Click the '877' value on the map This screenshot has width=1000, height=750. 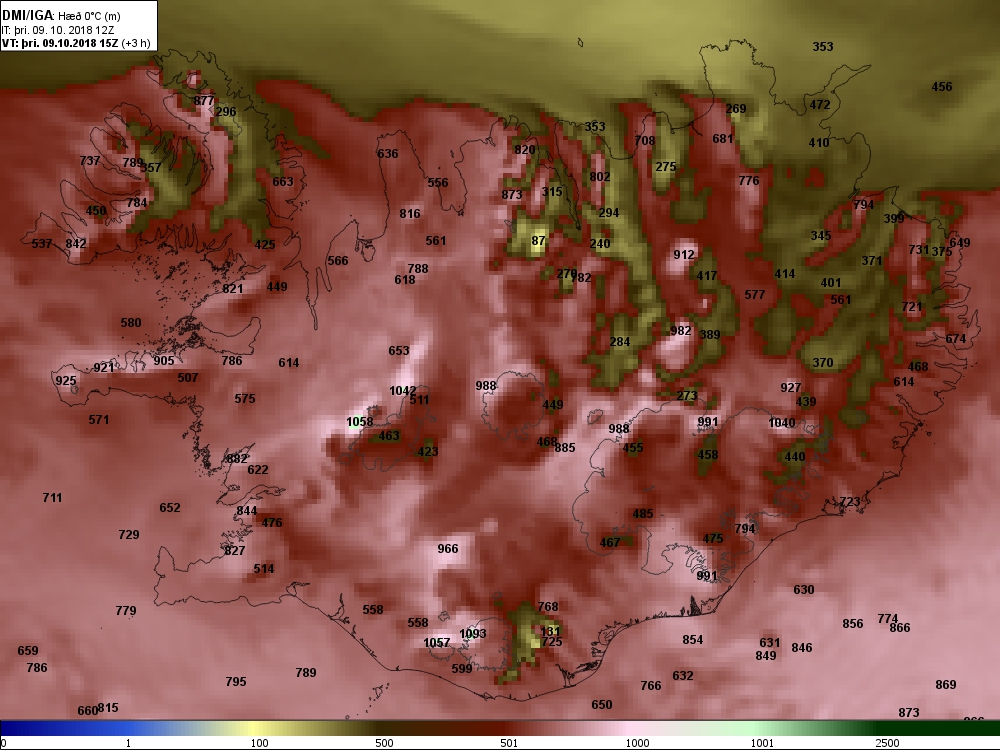(x=204, y=101)
